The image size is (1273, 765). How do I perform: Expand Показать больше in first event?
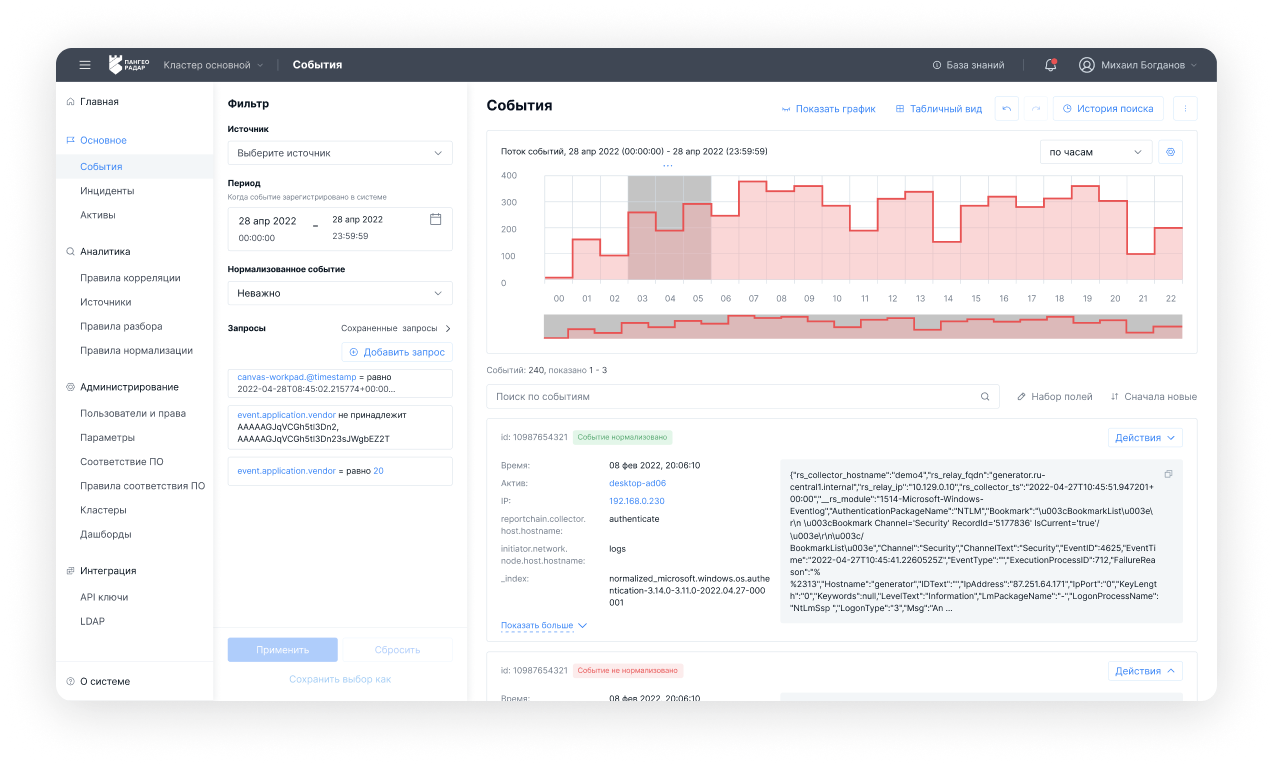tap(544, 626)
